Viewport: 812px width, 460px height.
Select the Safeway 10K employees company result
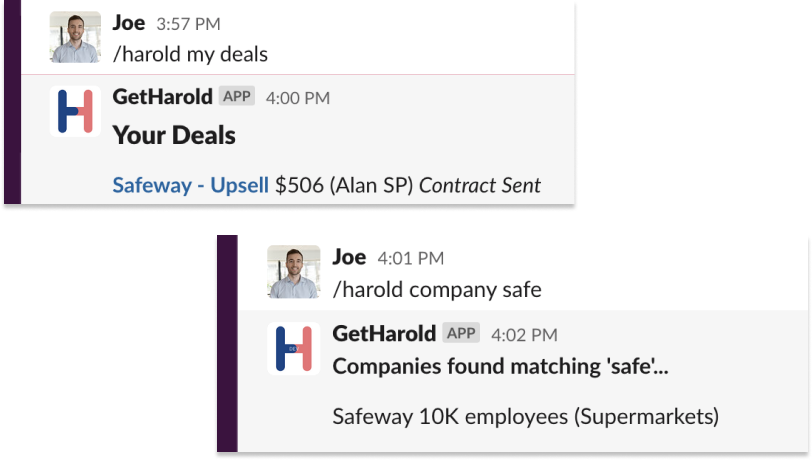tap(525, 415)
